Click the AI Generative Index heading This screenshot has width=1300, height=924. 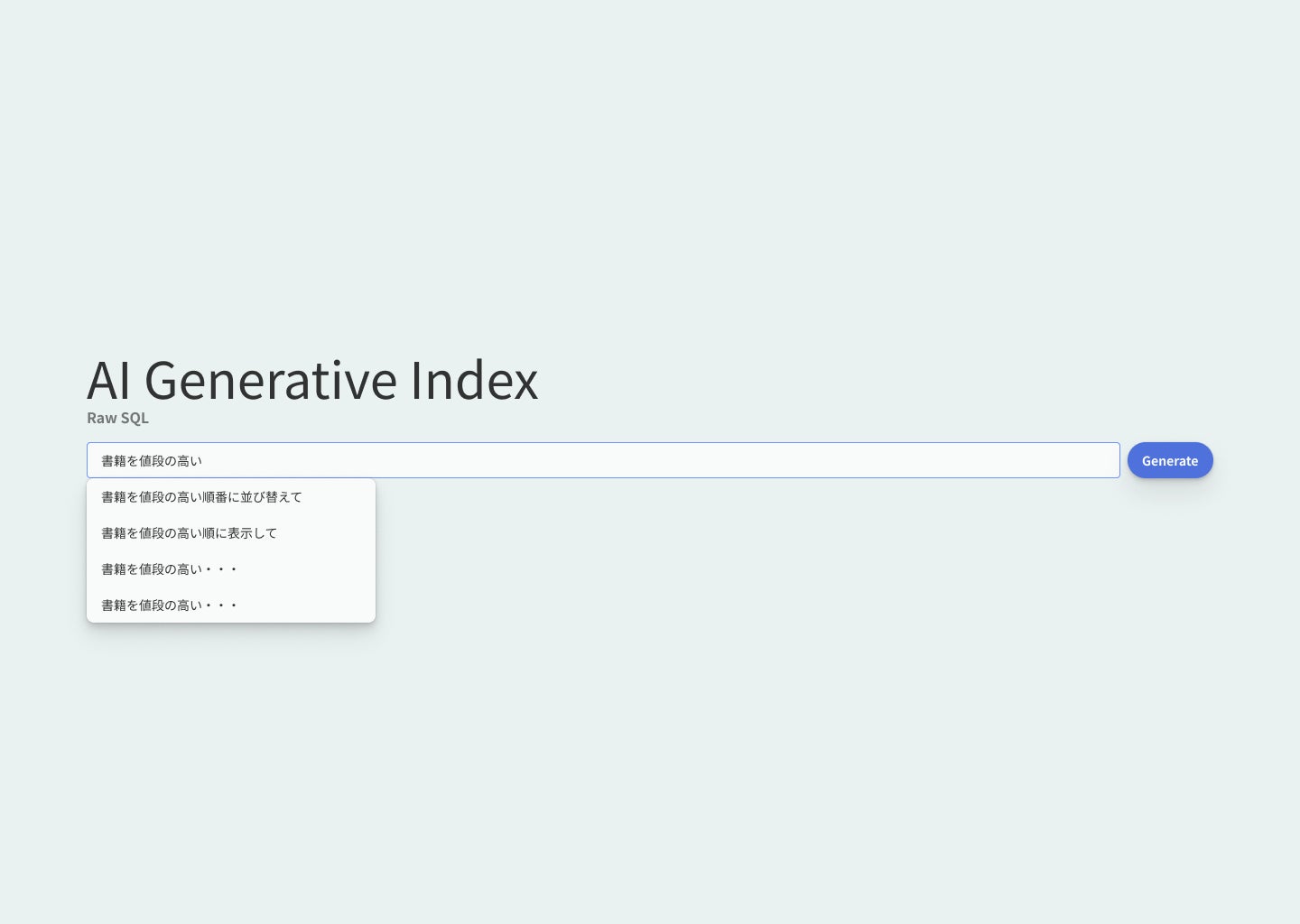click(x=312, y=380)
